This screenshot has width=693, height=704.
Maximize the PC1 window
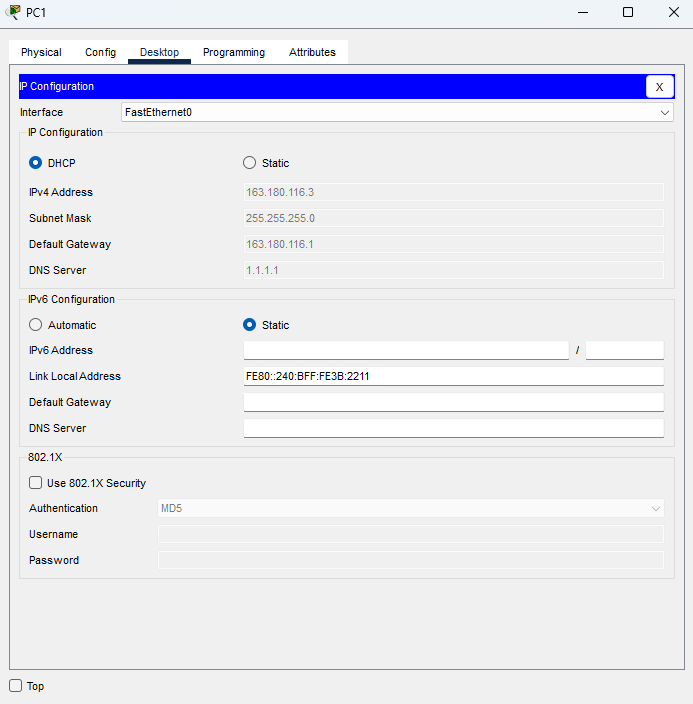click(x=628, y=13)
